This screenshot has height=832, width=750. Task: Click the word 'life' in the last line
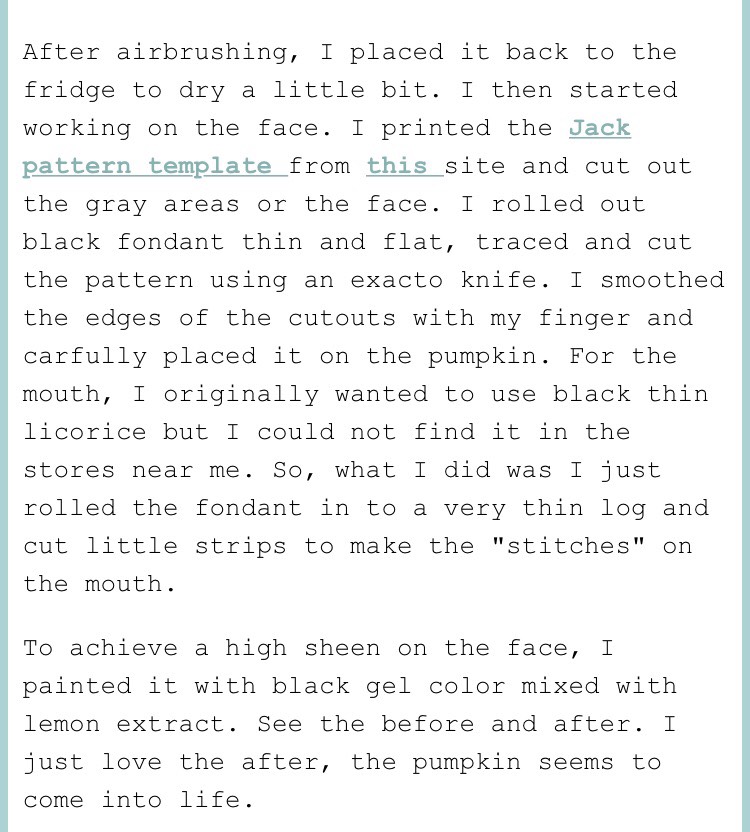tap(209, 801)
